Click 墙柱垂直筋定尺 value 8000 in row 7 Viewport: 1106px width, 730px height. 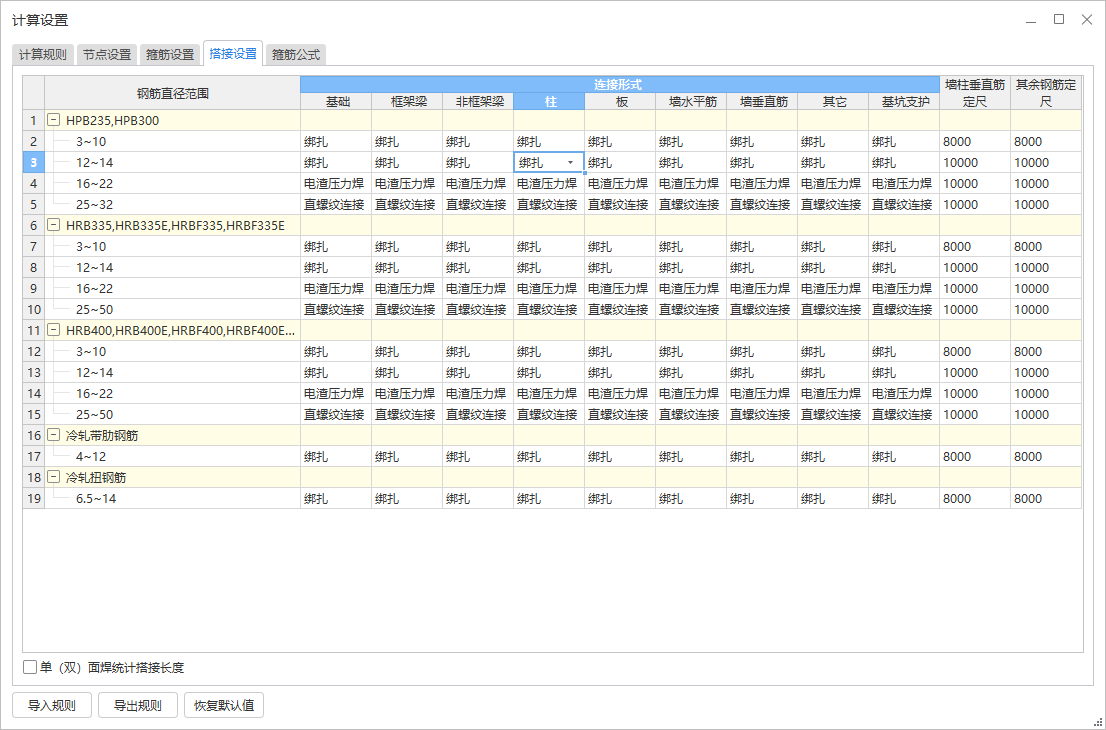tap(975, 247)
